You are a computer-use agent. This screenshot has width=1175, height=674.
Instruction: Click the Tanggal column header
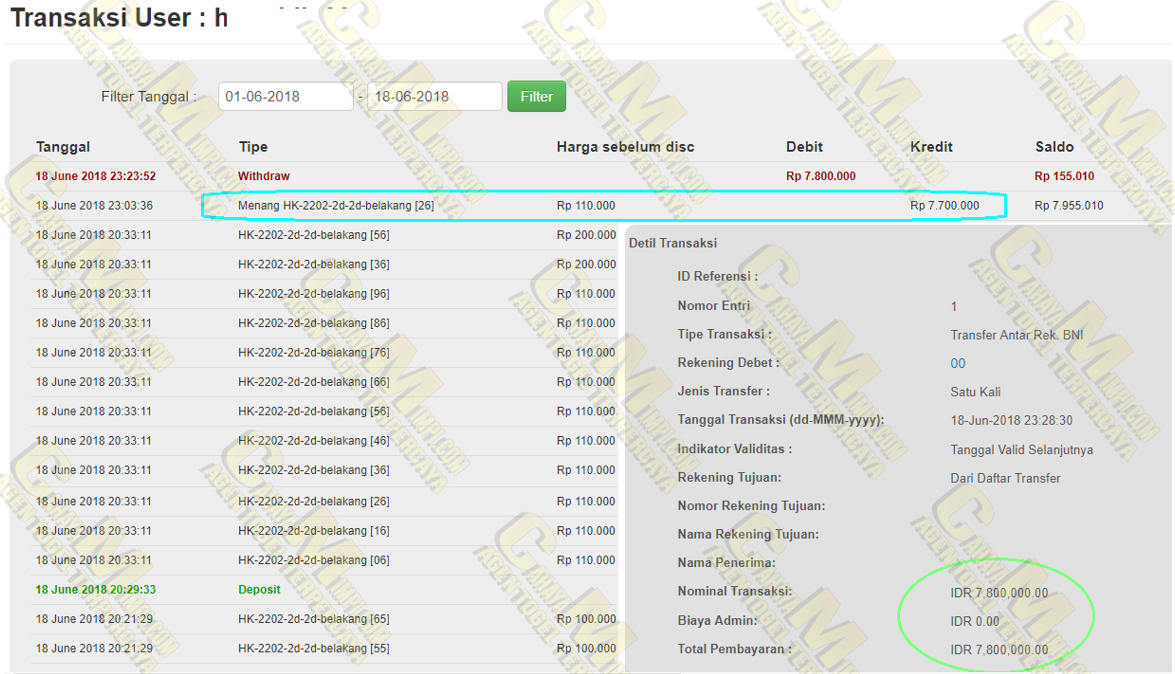(x=63, y=147)
